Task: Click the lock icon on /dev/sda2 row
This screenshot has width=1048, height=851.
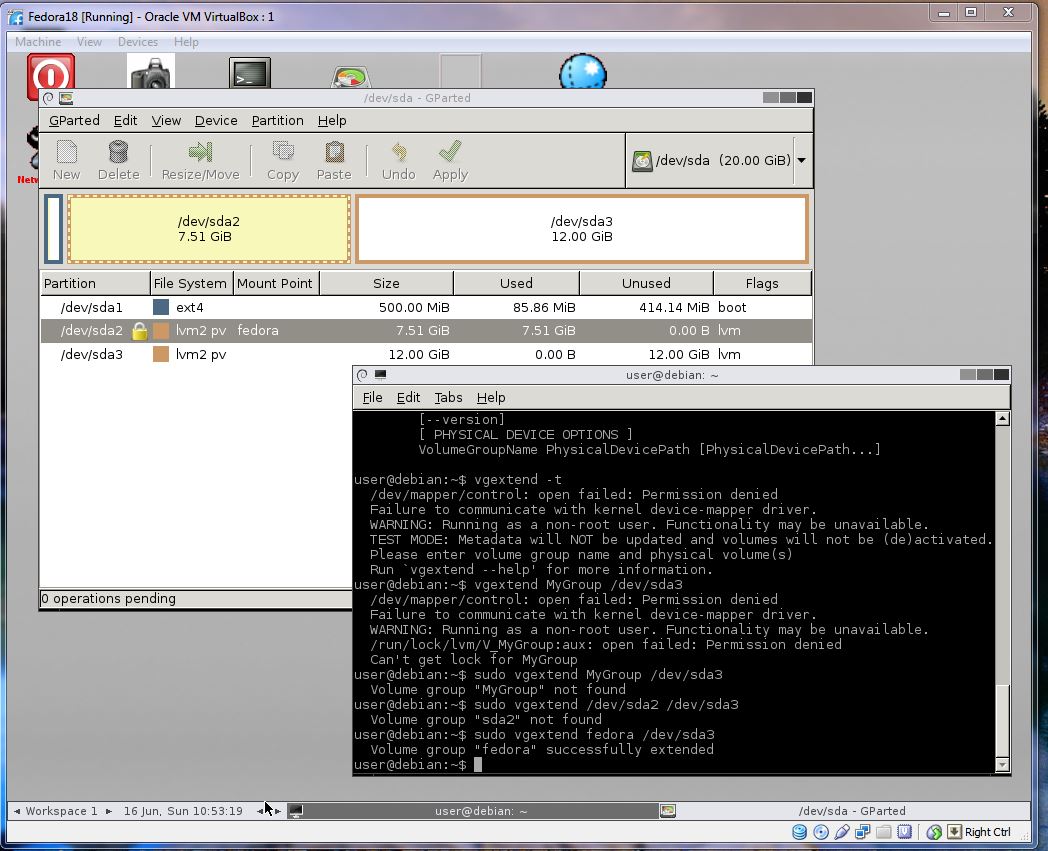Action: [139, 331]
